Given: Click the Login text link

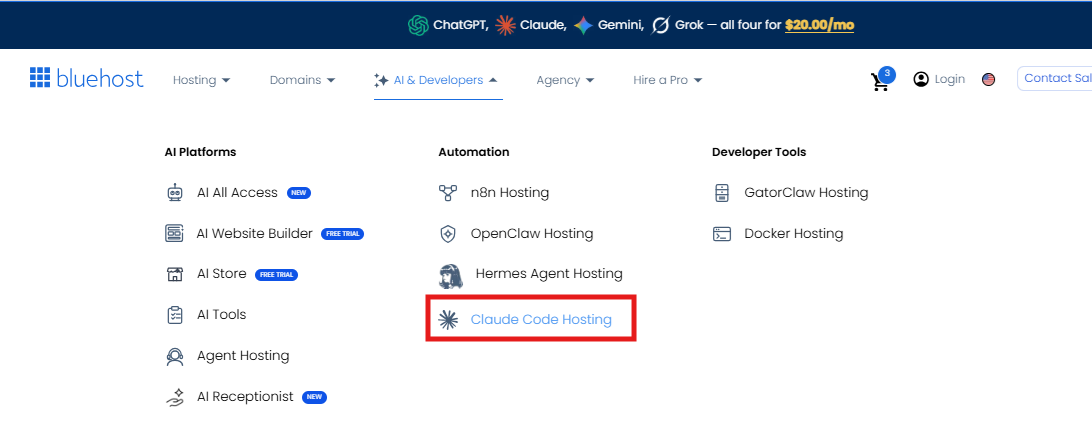Looking at the screenshot, I should tap(950, 79).
